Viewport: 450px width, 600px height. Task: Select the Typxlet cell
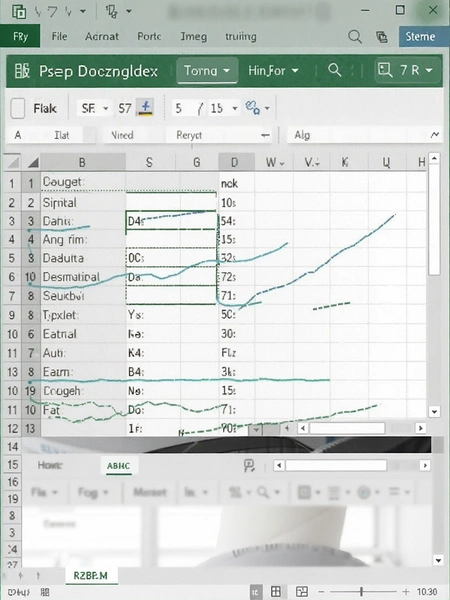click(x=83, y=315)
